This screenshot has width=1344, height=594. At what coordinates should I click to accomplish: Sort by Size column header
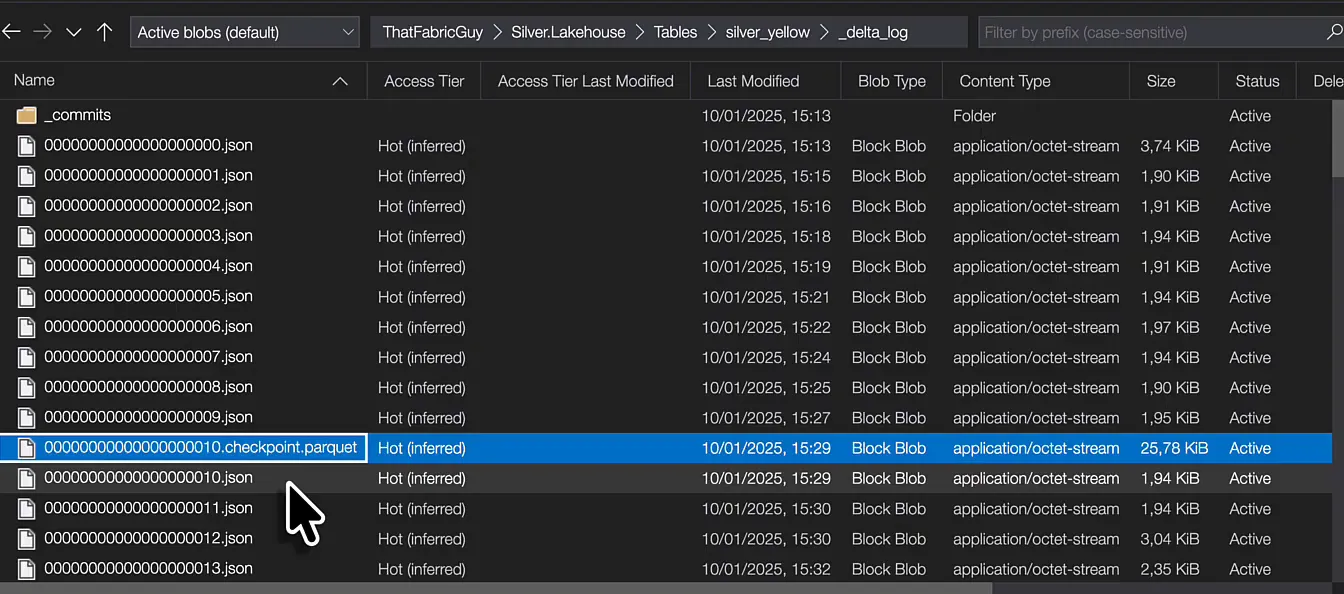point(1161,81)
